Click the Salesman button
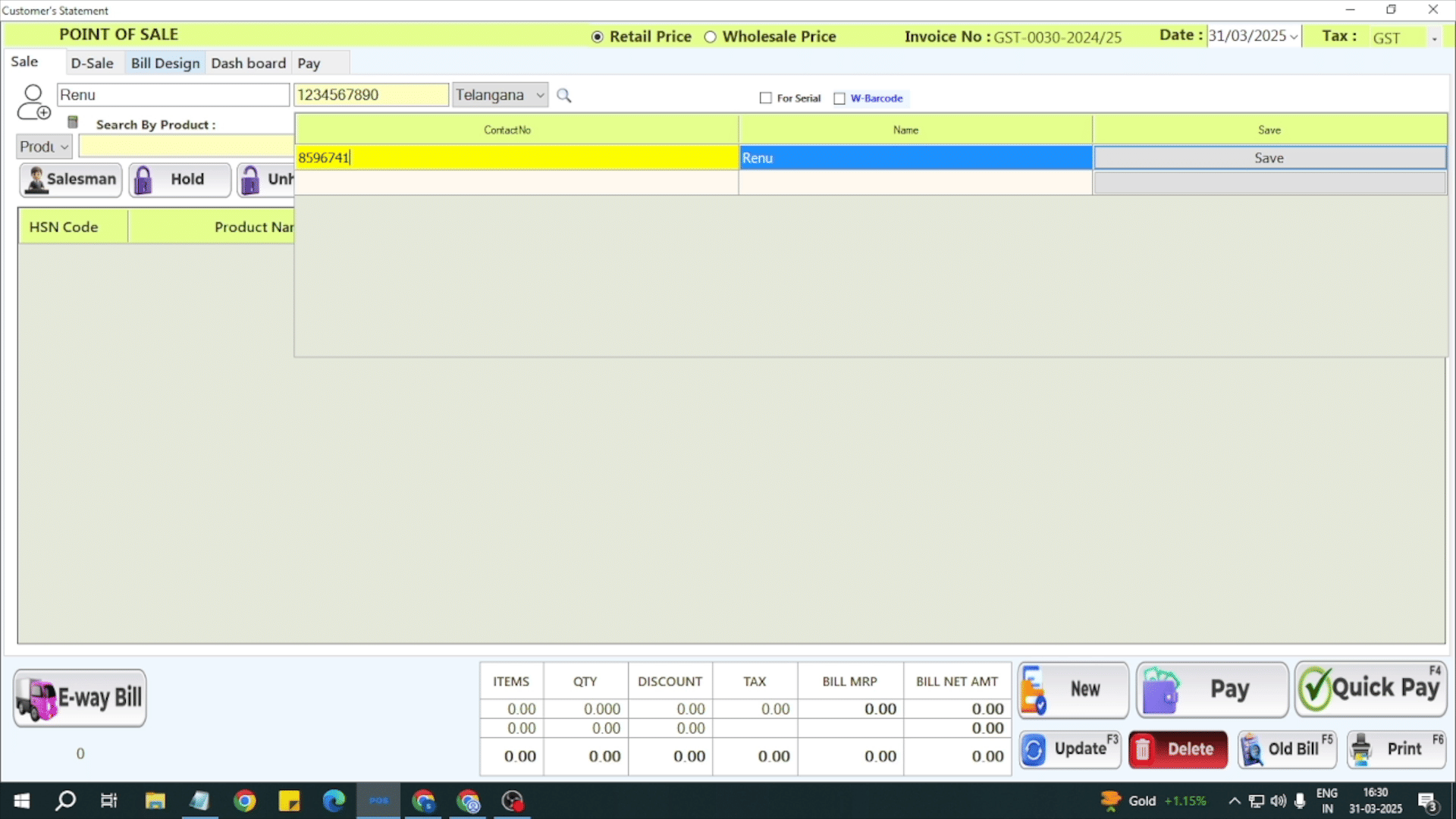1456x819 pixels. click(x=71, y=180)
